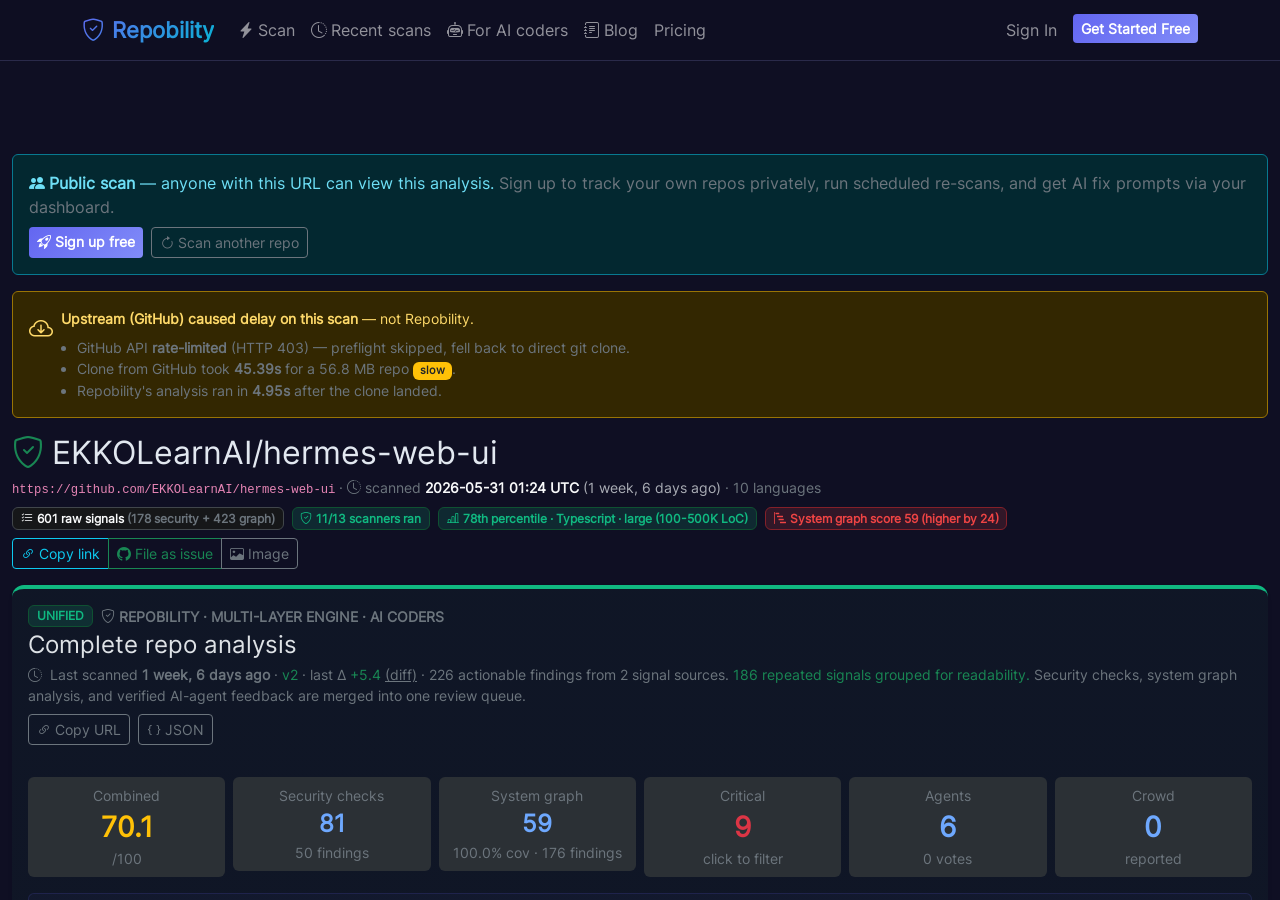The width and height of the screenshot is (1280, 900).
Task: Click the clock icon next to scanned
Action: coord(354,488)
